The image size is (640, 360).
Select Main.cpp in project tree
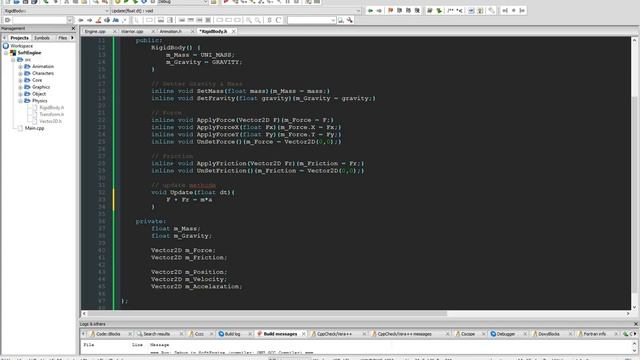[34, 128]
